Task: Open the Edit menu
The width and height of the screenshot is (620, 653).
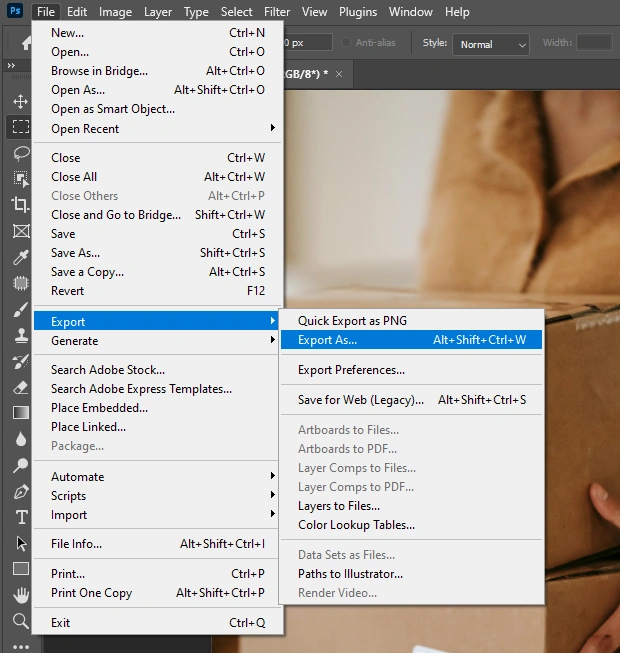Action: pos(77,12)
